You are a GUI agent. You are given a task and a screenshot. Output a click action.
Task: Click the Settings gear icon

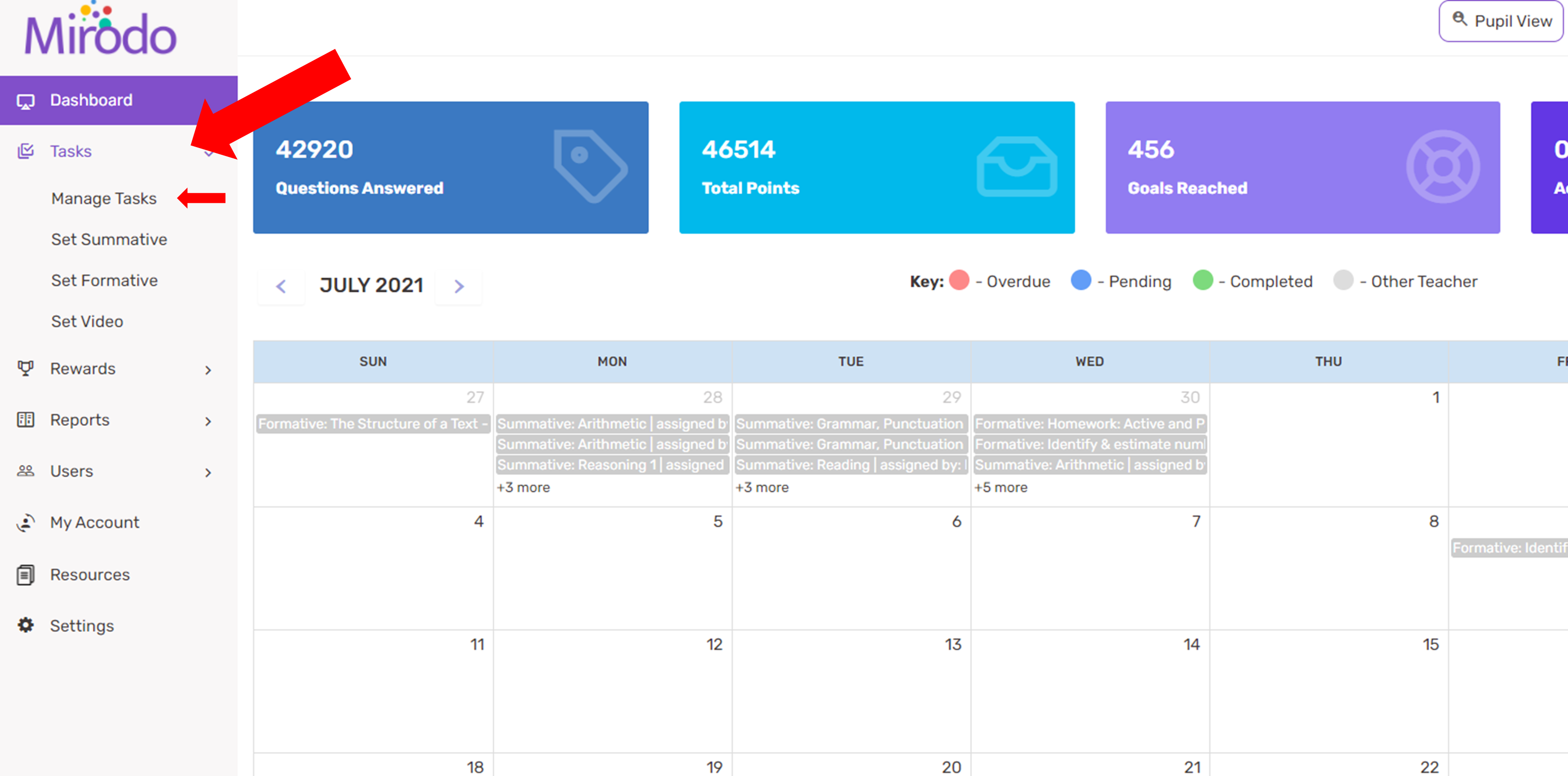tap(25, 625)
